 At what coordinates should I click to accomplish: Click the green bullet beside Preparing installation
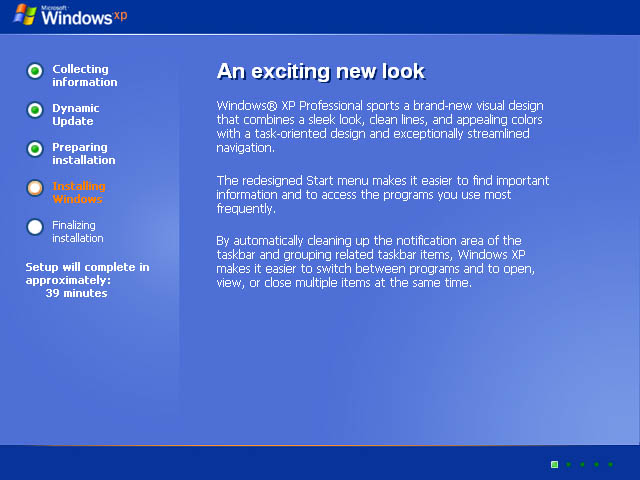pyautogui.click(x=35, y=149)
